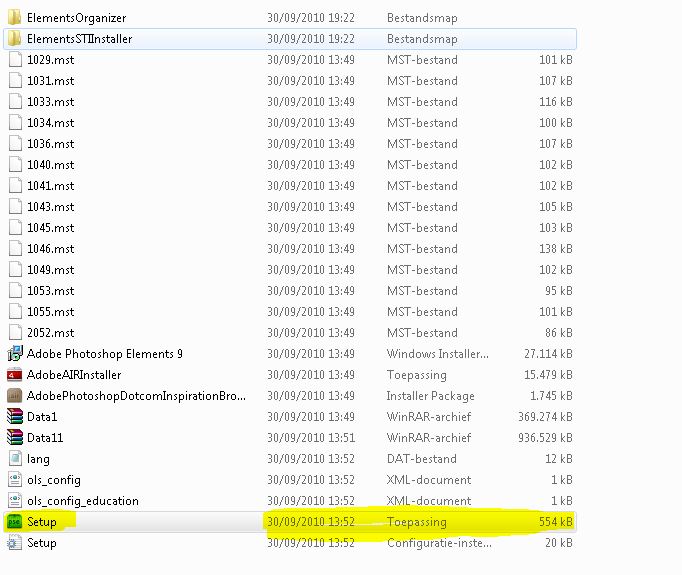Viewport: 682px width, 575px height.
Task: Click the 1045.mst file icon
Action: 15,227
